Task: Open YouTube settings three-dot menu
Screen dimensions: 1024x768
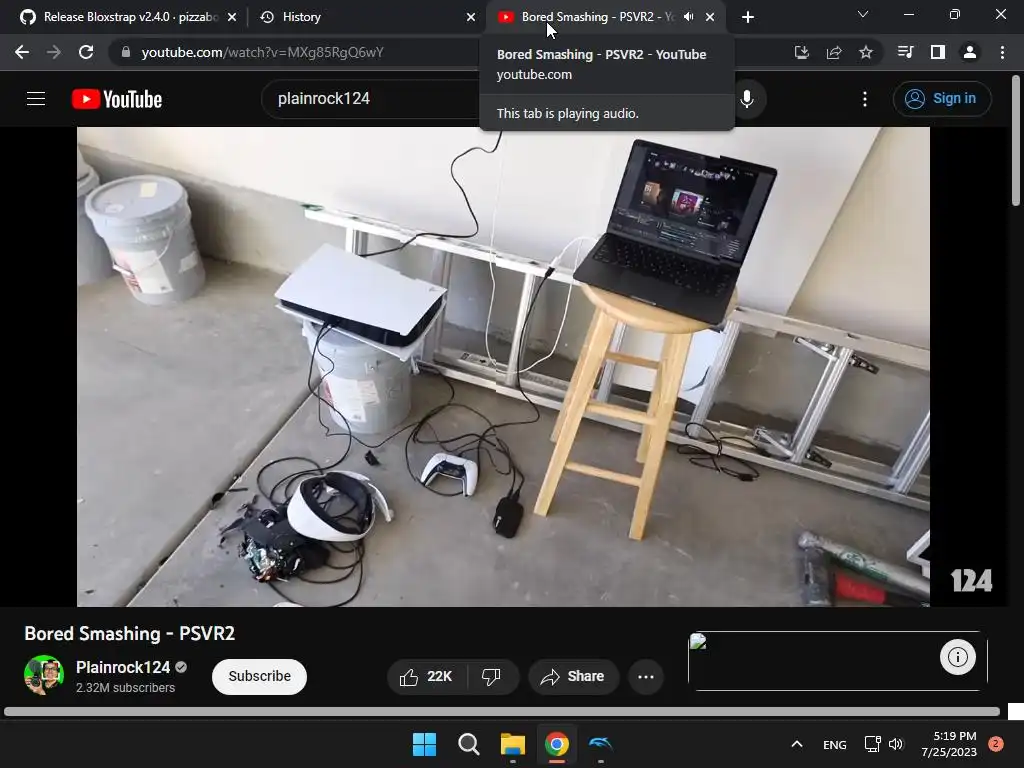Action: 865,99
